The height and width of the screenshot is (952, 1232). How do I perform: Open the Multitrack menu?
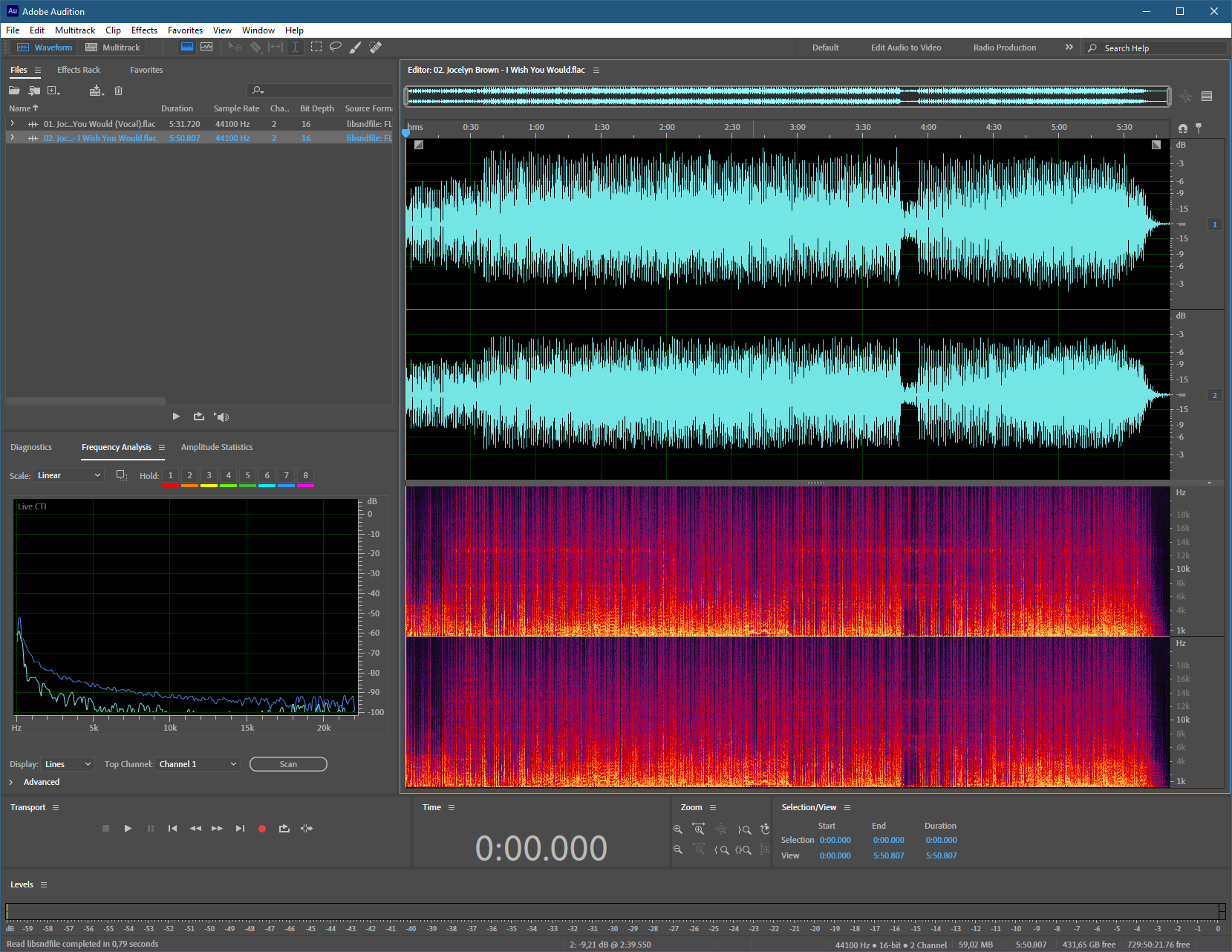75,30
